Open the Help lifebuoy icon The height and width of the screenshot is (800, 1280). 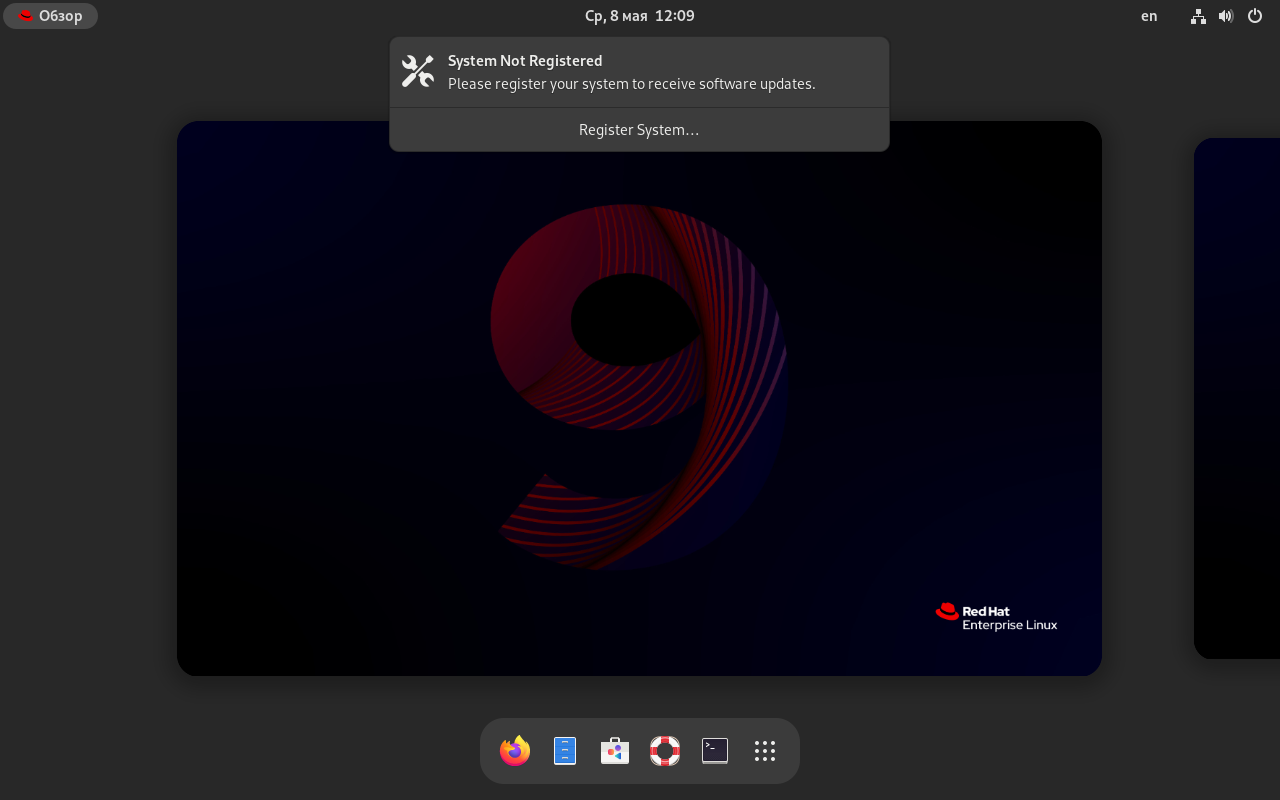click(x=665, y=751)
